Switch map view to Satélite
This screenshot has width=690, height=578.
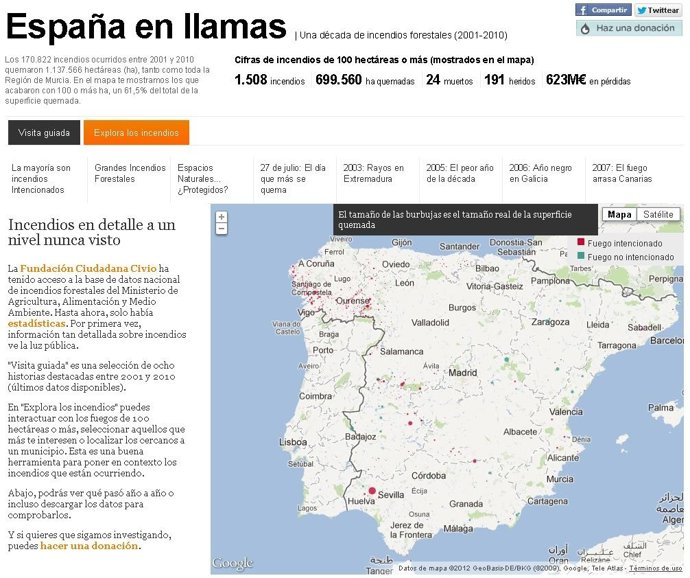(x=658, y=214)
